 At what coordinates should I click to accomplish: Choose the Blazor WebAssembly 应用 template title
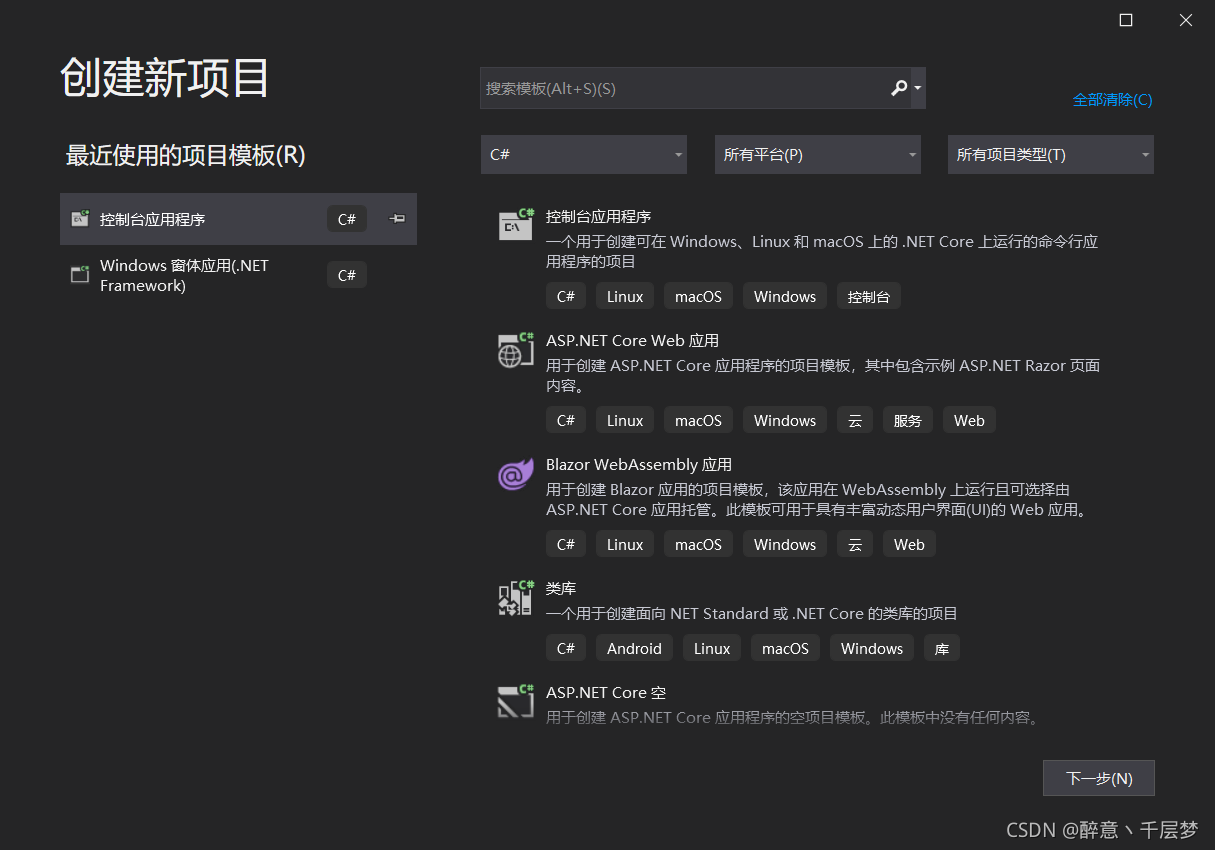(639, 464)
